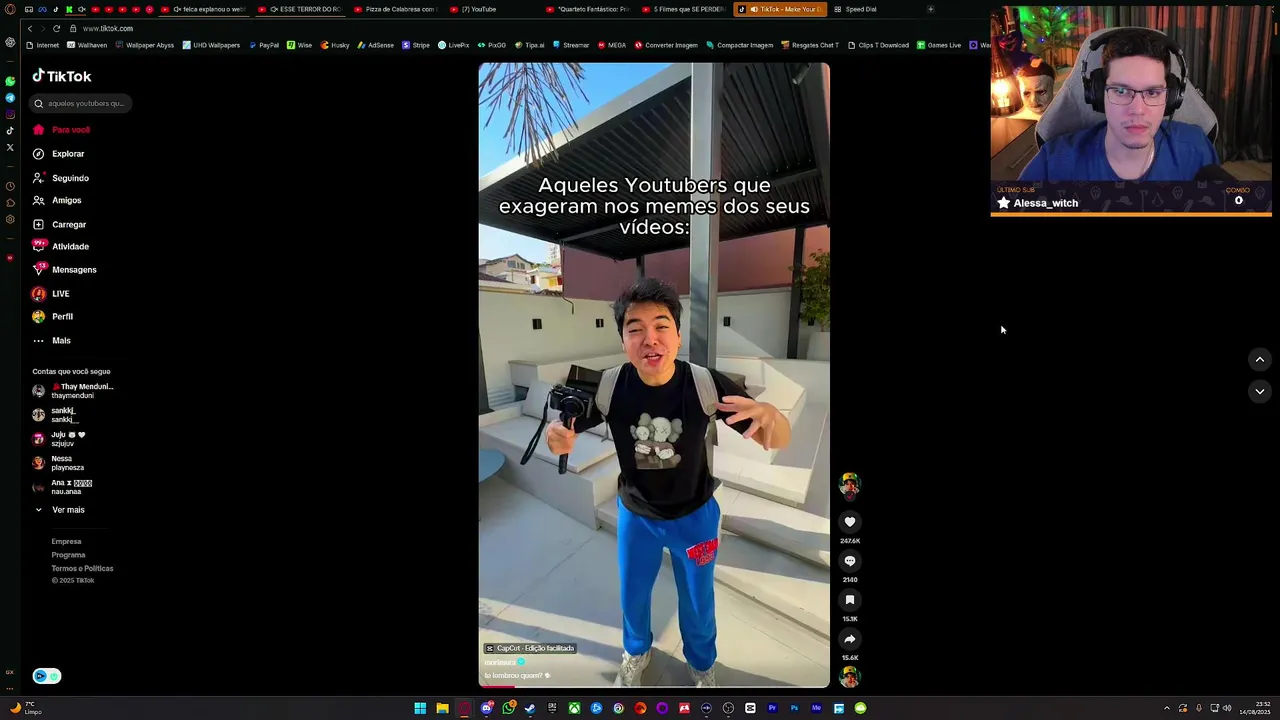This screenshot has height=720, width=1280.
Task: Open the Explorar section
Action: pyautogui.click(x=58, y=154)
